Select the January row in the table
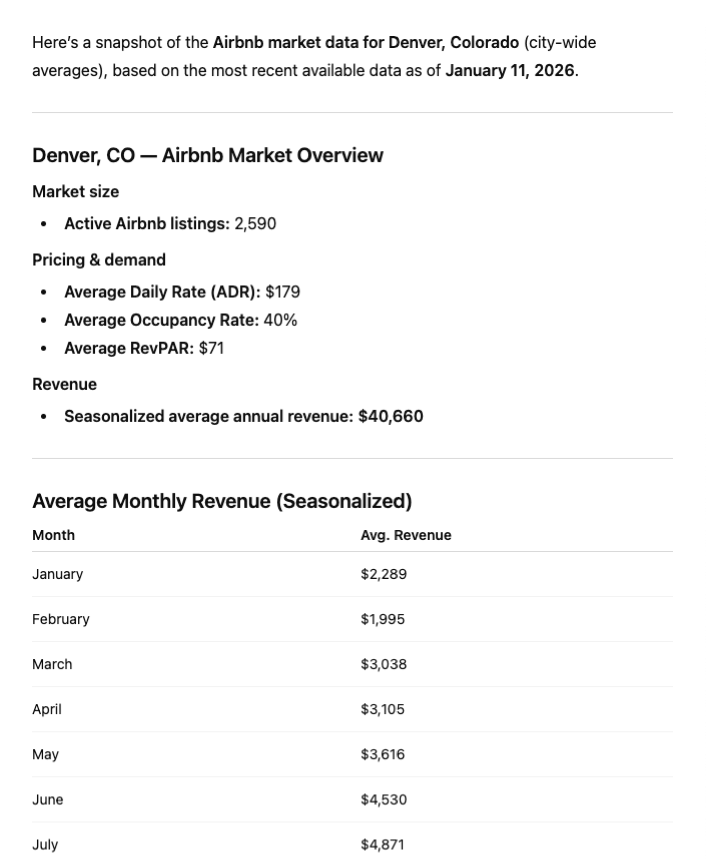This screenshot has height=860, width=706. pyautogui.click(x=57, y=574)
